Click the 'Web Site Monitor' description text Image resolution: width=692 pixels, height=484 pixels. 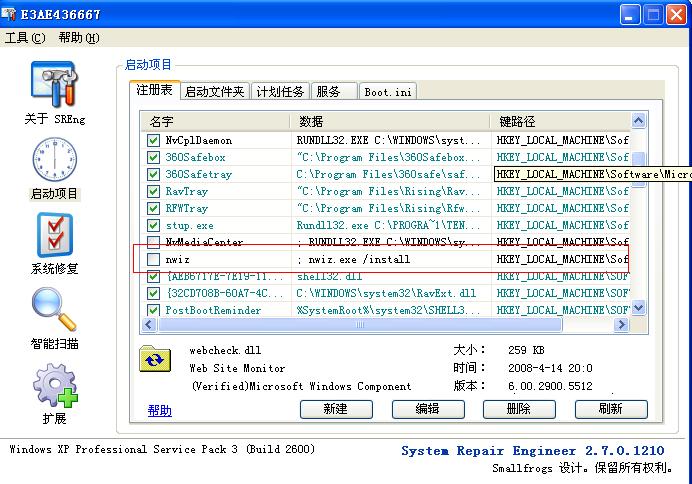pyautogui.click(x=237, y=368)
